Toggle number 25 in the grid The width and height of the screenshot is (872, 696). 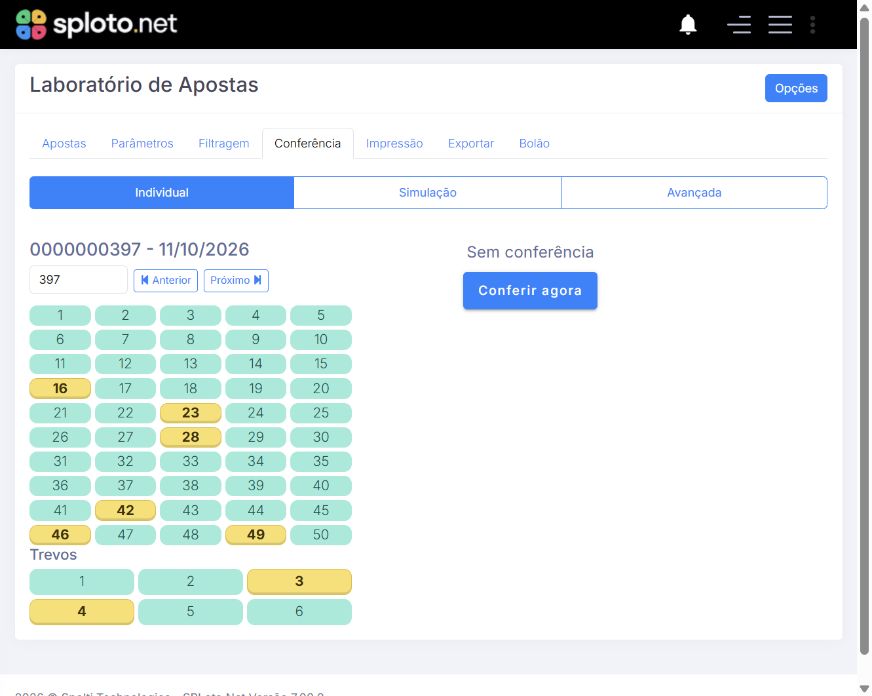coord(321,412)
